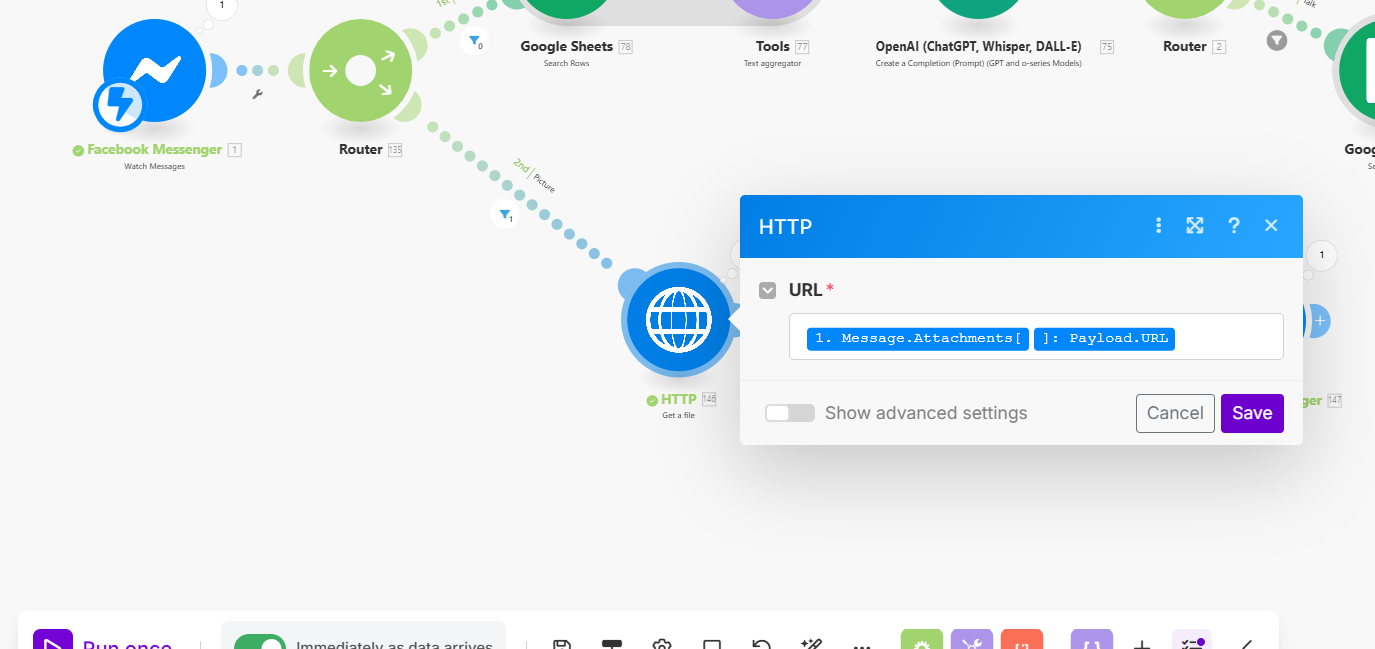This screenshot has width=1375, height=649.
Task: Click the Watch Messages subtitle
Action: pos(154,166)
